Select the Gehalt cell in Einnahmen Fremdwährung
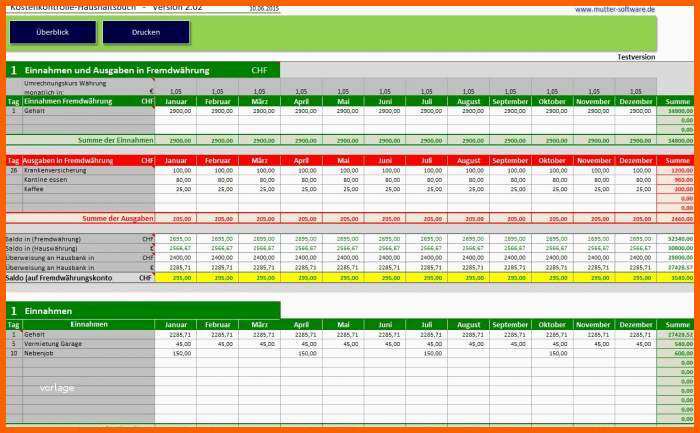This screenshot has height=433, width=700. click(x=35, y=111)
